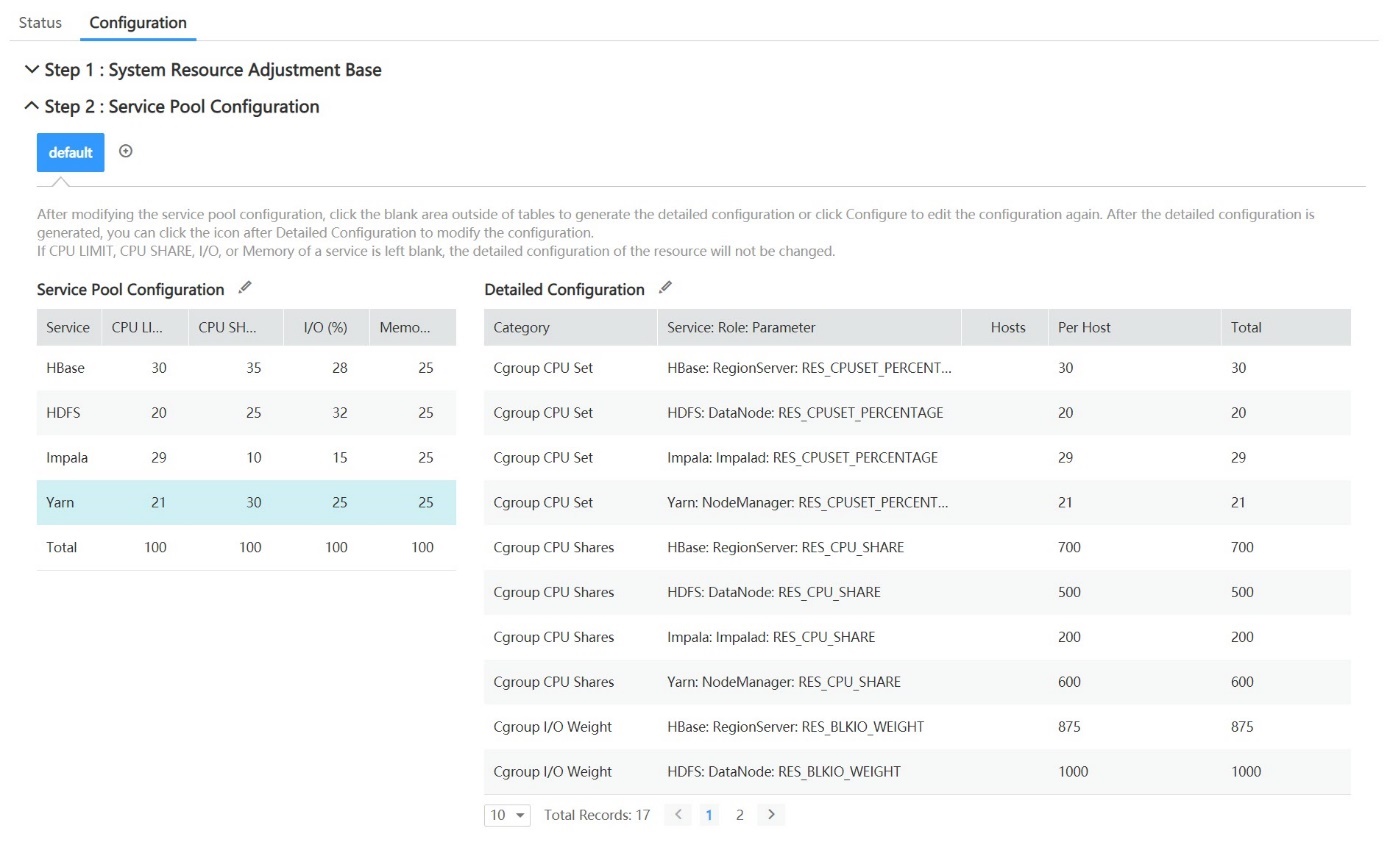Click the Detailed Configuration table title

[565, 289]
